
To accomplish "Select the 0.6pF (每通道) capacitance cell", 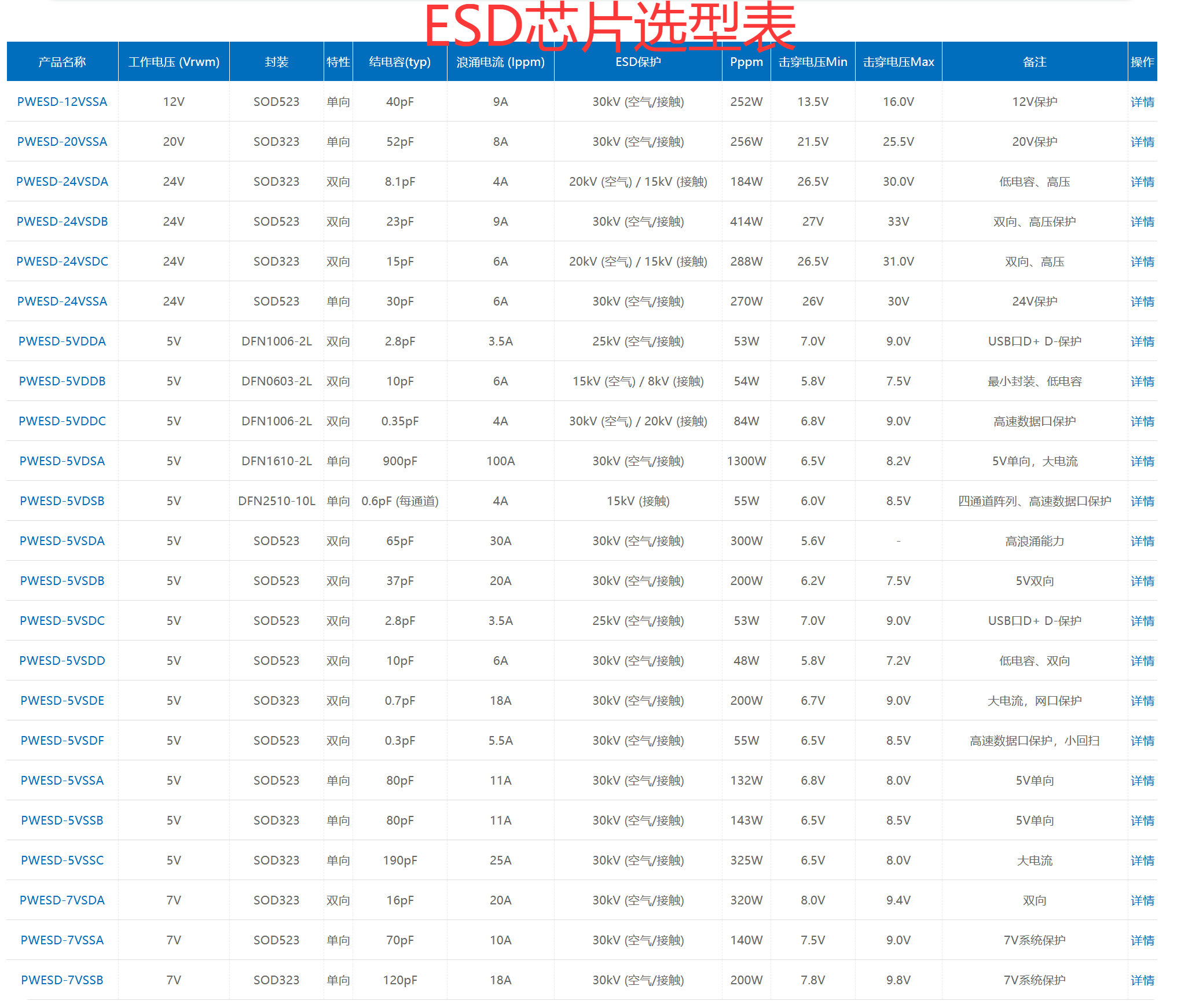I will (400, 501).
